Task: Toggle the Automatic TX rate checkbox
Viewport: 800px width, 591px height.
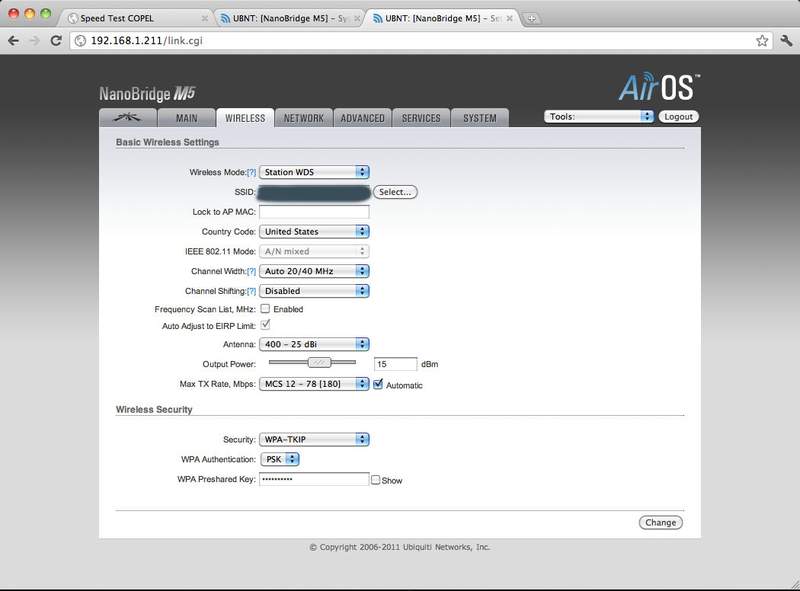Action: (378, 384)
